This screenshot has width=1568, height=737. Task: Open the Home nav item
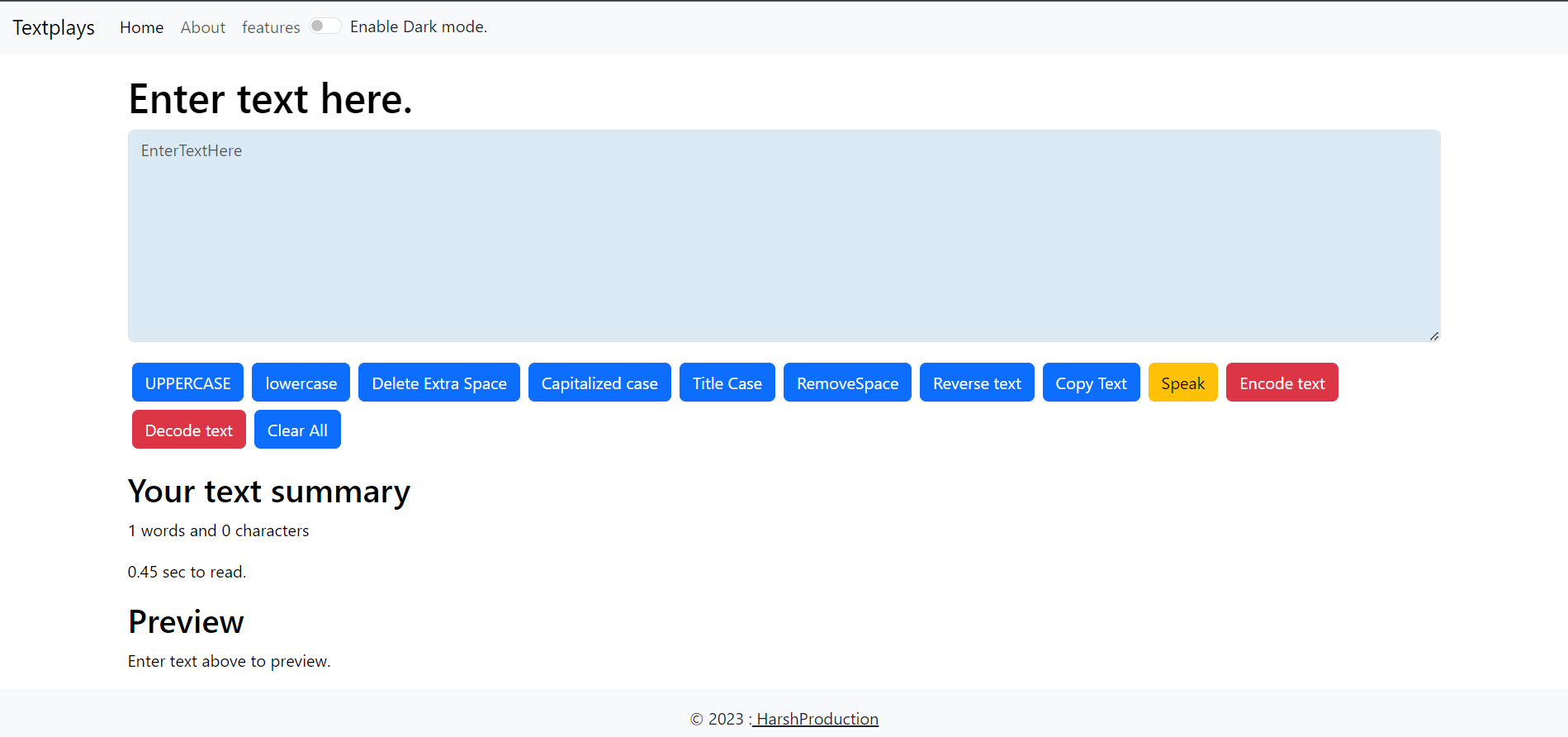[141, 27]
